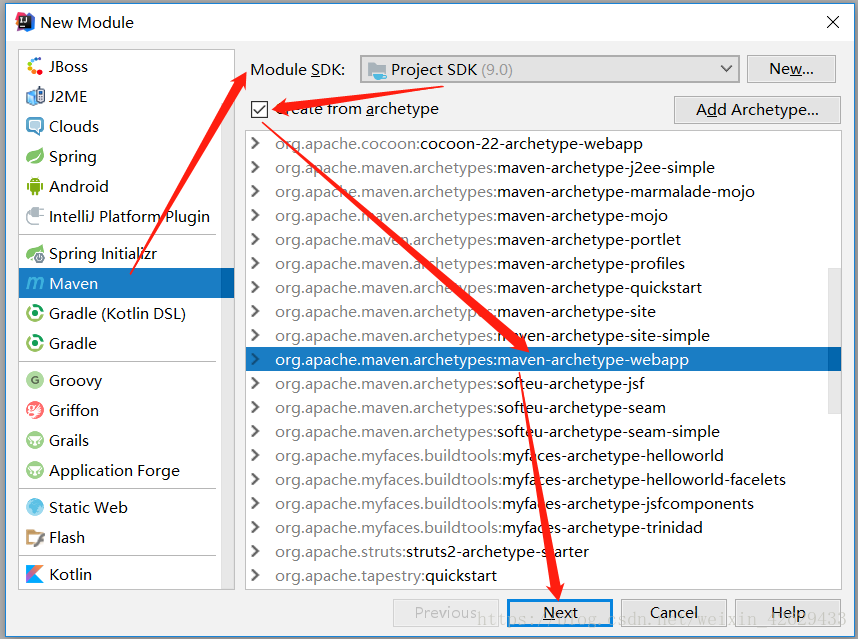Click the Previous button
Screen dimensions: 858x639
tap(445, 613)
